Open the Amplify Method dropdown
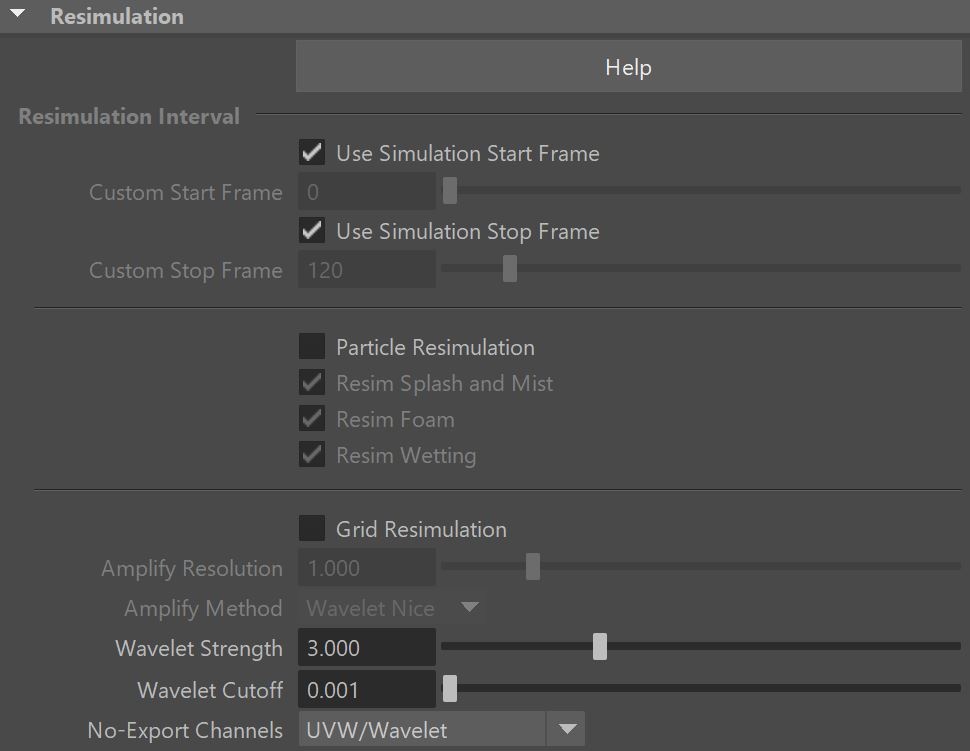The height and width of the screenshot is (751, 970). coord(392,608)
